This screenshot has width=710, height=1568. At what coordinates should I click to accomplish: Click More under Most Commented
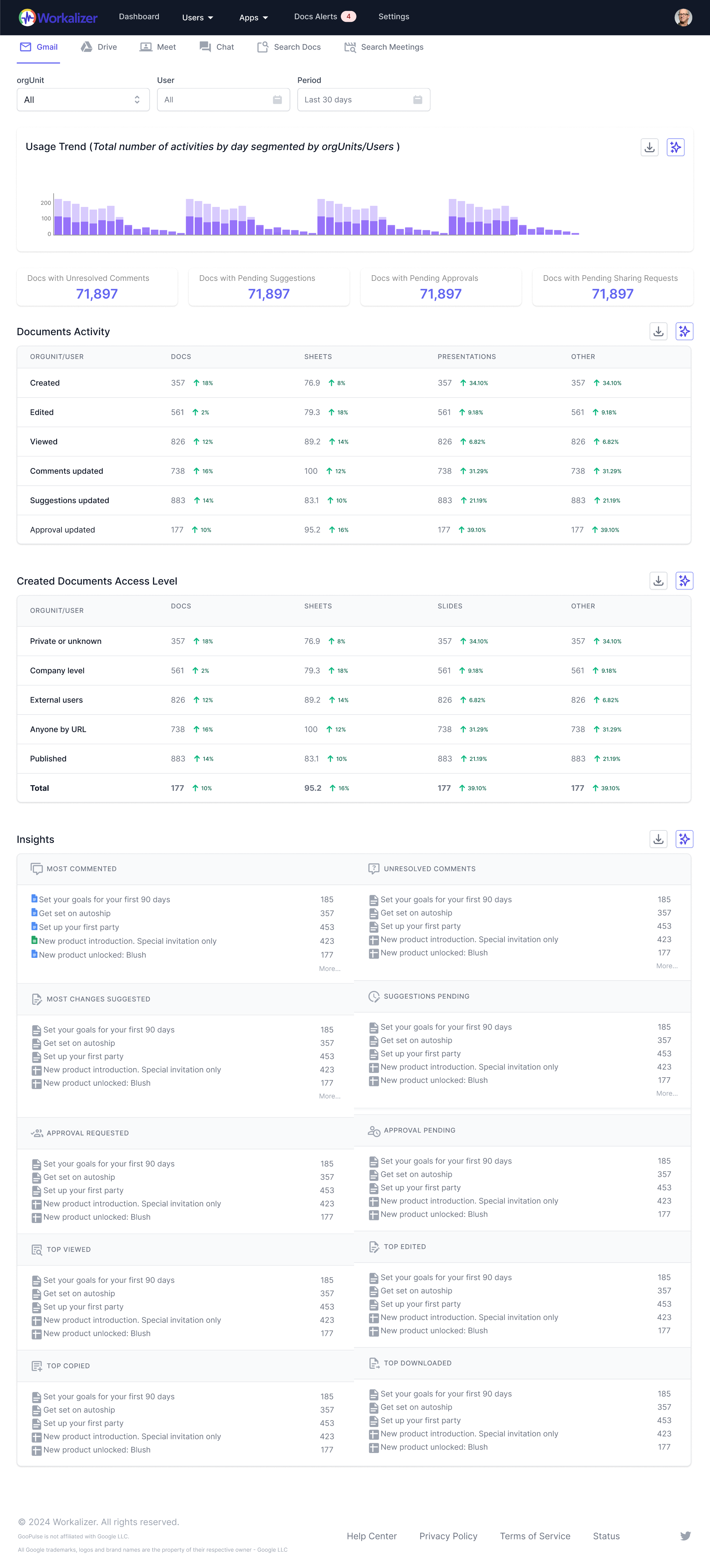tap(330, 968)
